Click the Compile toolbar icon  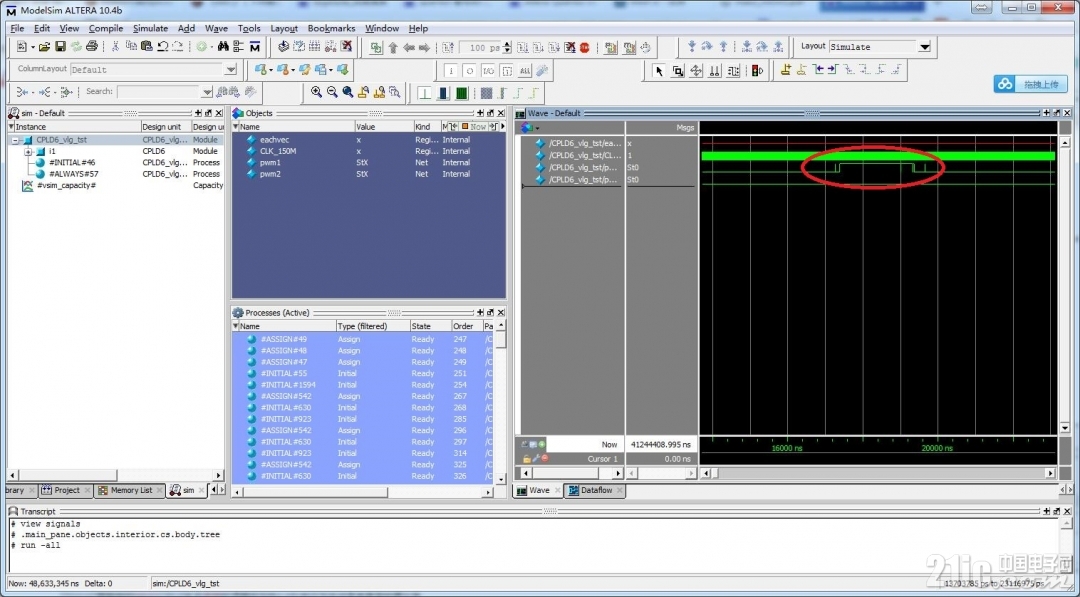pyautogui.click(x=283, y=47)
